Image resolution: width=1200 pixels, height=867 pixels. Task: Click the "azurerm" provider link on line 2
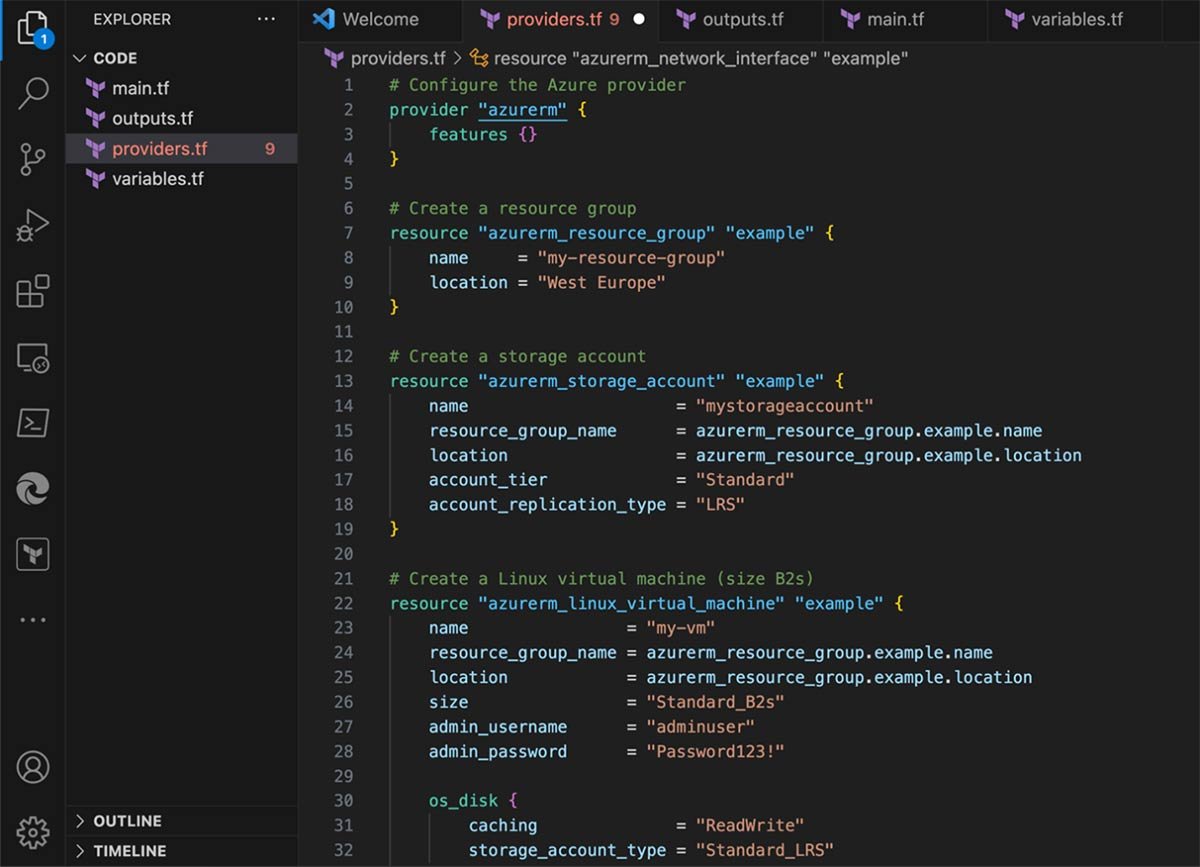[x=523, y=110]
